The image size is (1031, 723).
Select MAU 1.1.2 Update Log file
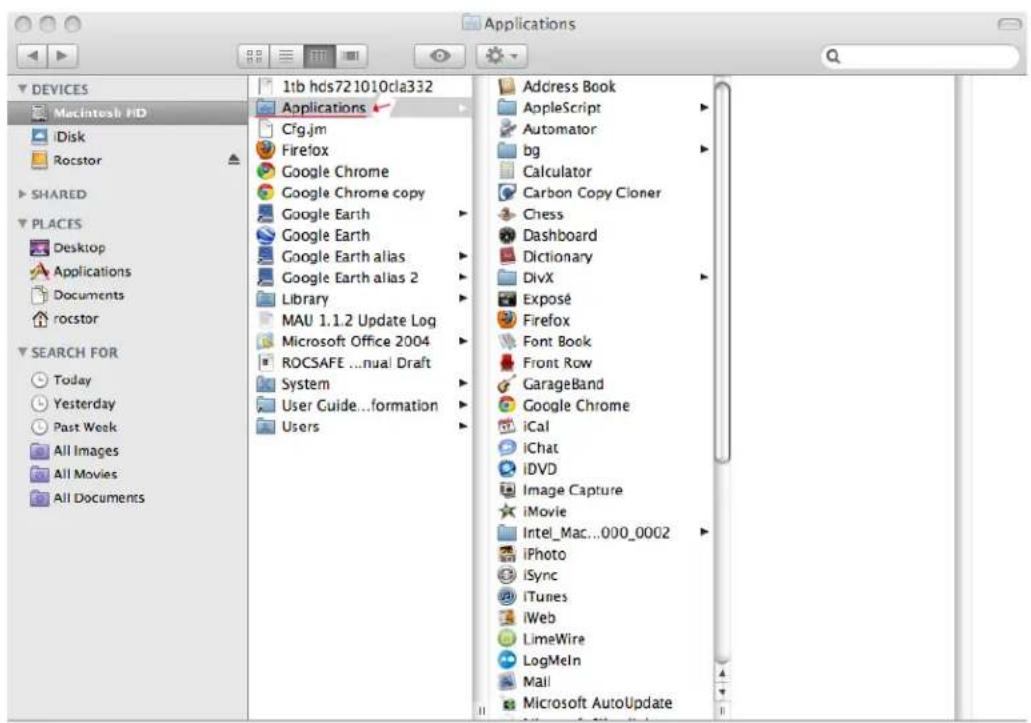point(346,320)
